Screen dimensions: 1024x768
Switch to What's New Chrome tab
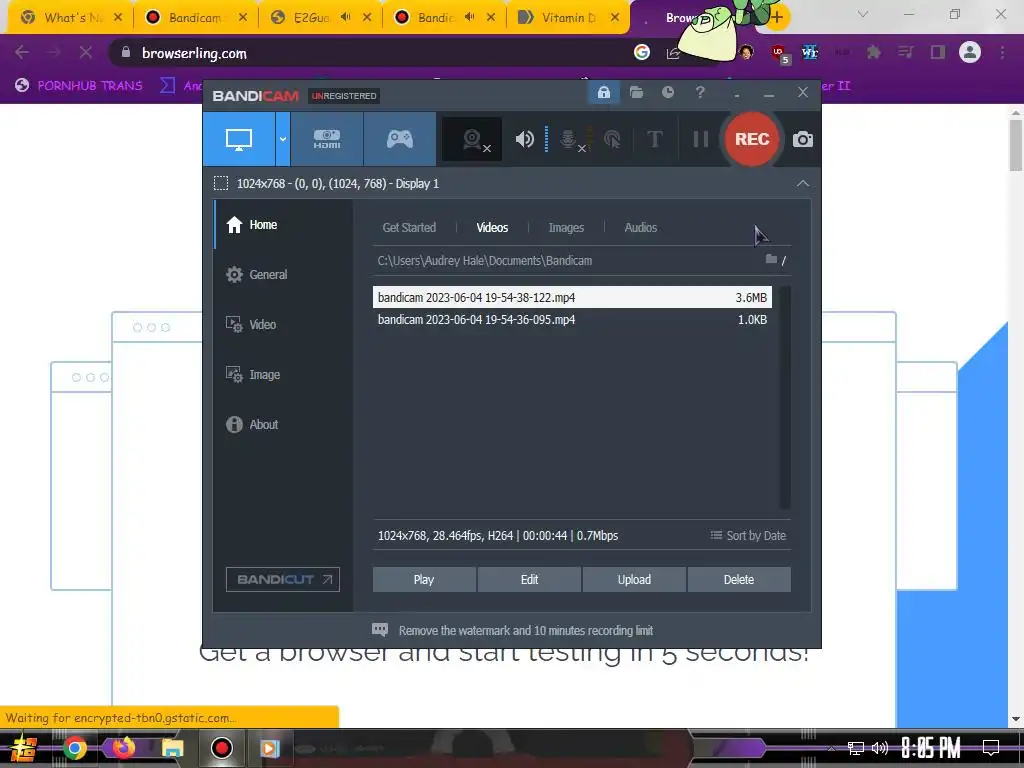[x=71, y=18]
